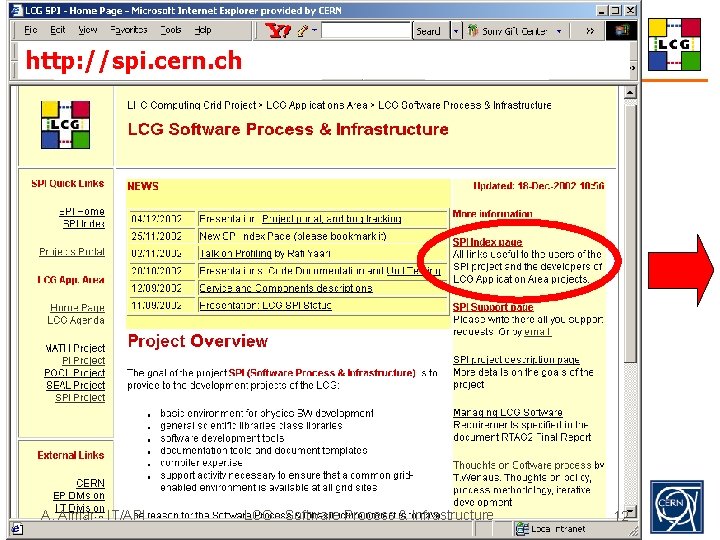Click the scrollbar up arrow
Screen dimensions: 720x540
coord(630,93)
